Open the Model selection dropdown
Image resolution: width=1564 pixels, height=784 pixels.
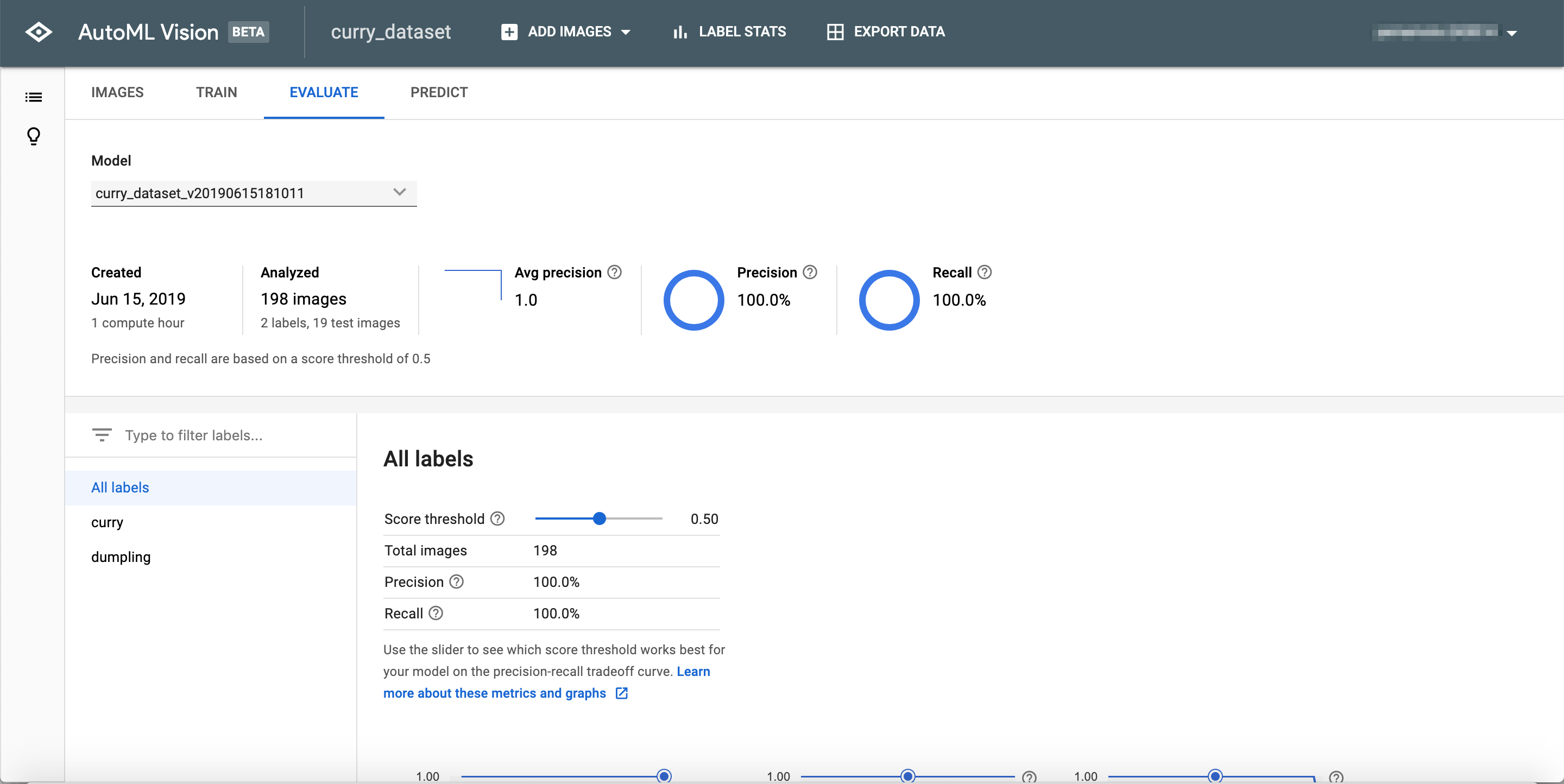click(x=254, y=193)
